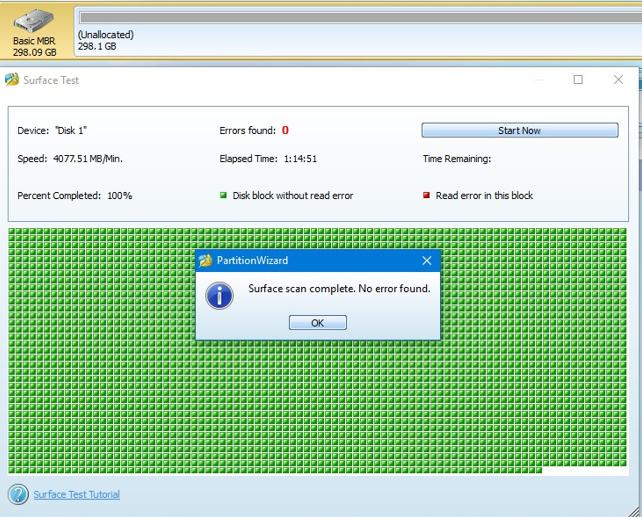
Task: Click the window resize grip in corner
Action: [633, 510]
